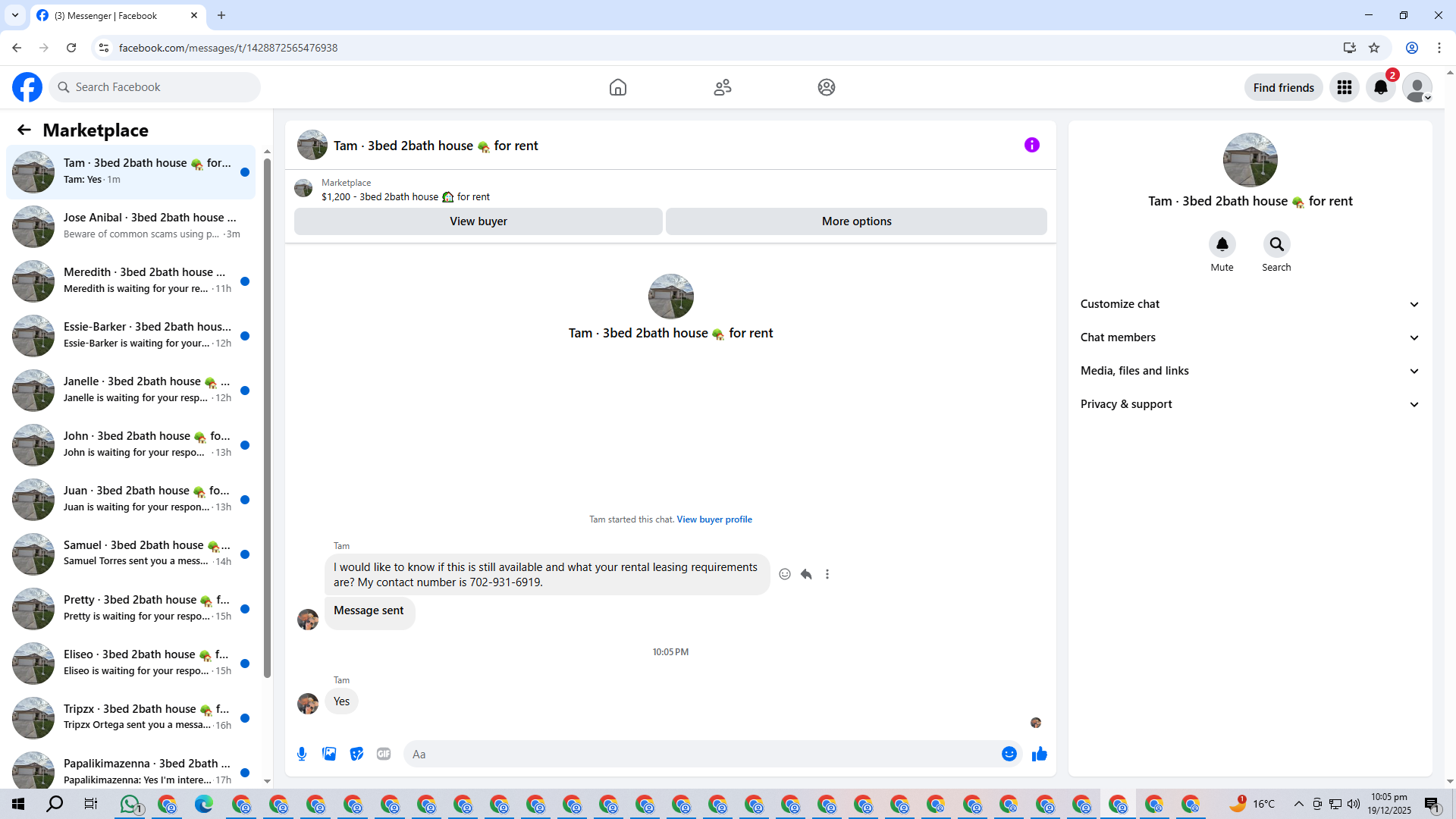Click the View buyer button

pos(478,221)
